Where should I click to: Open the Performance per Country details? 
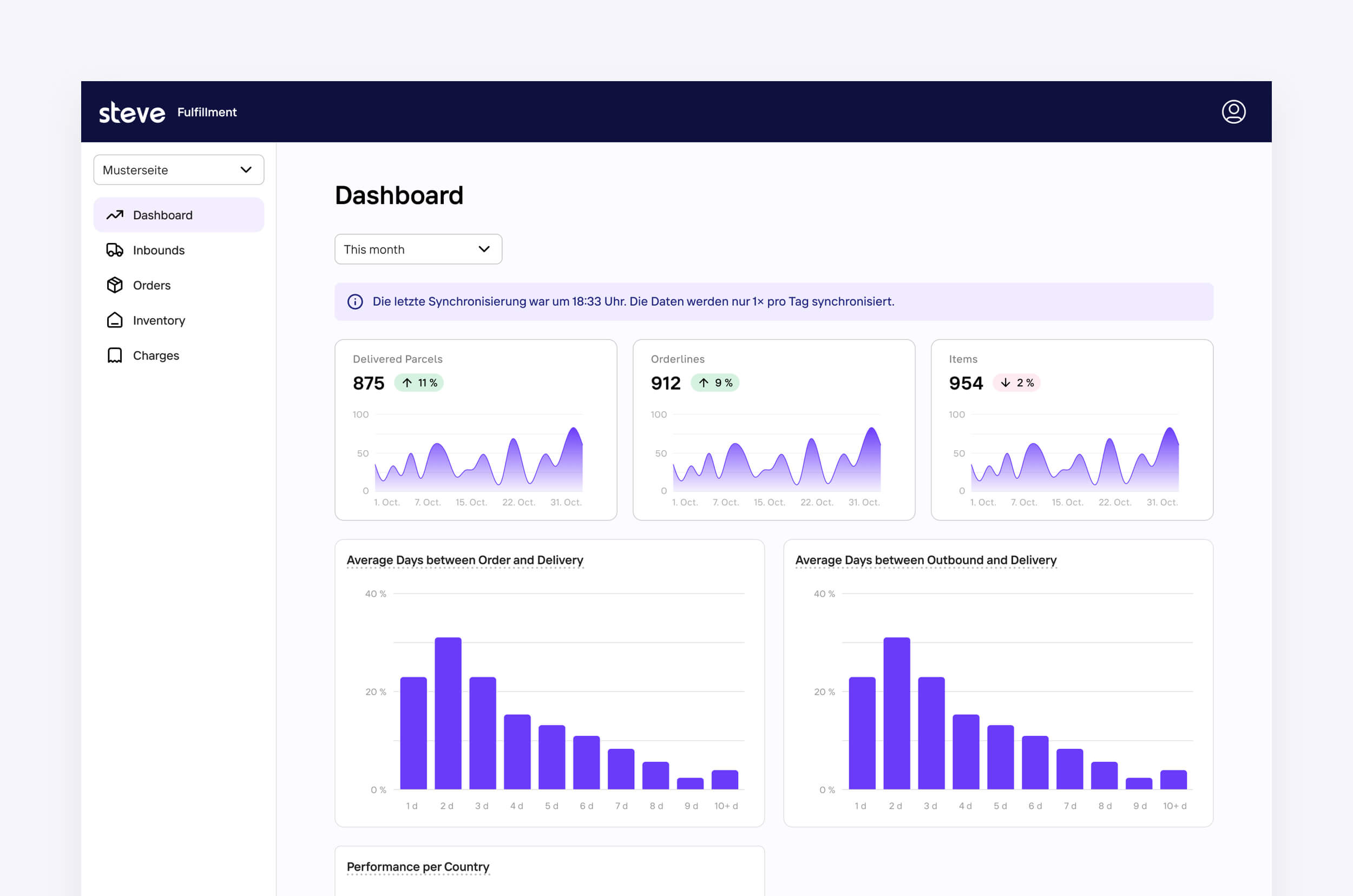coord(417,866)
